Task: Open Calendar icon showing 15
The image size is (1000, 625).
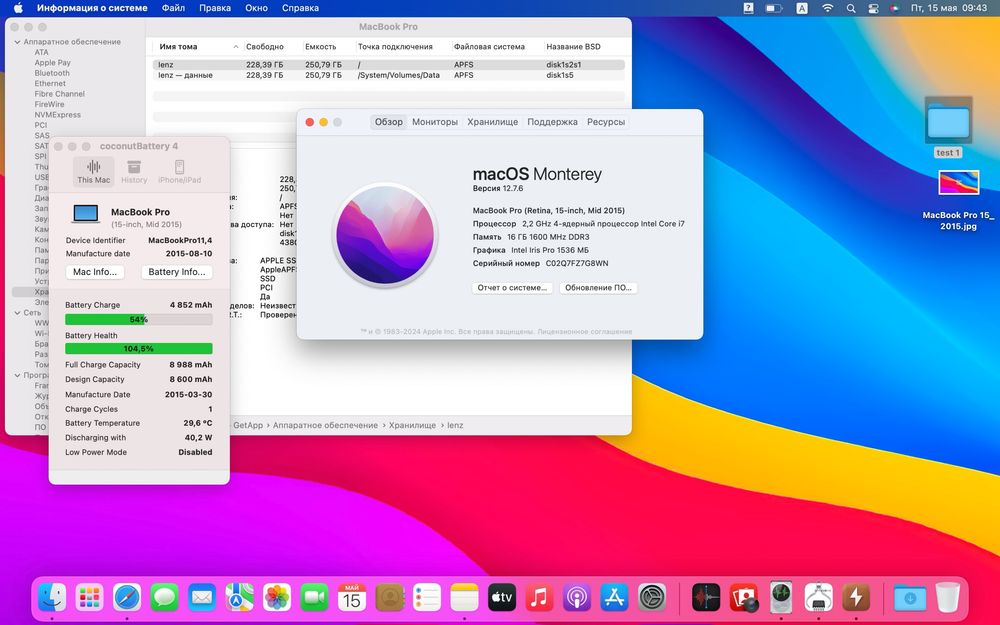Action: [352, 598]
